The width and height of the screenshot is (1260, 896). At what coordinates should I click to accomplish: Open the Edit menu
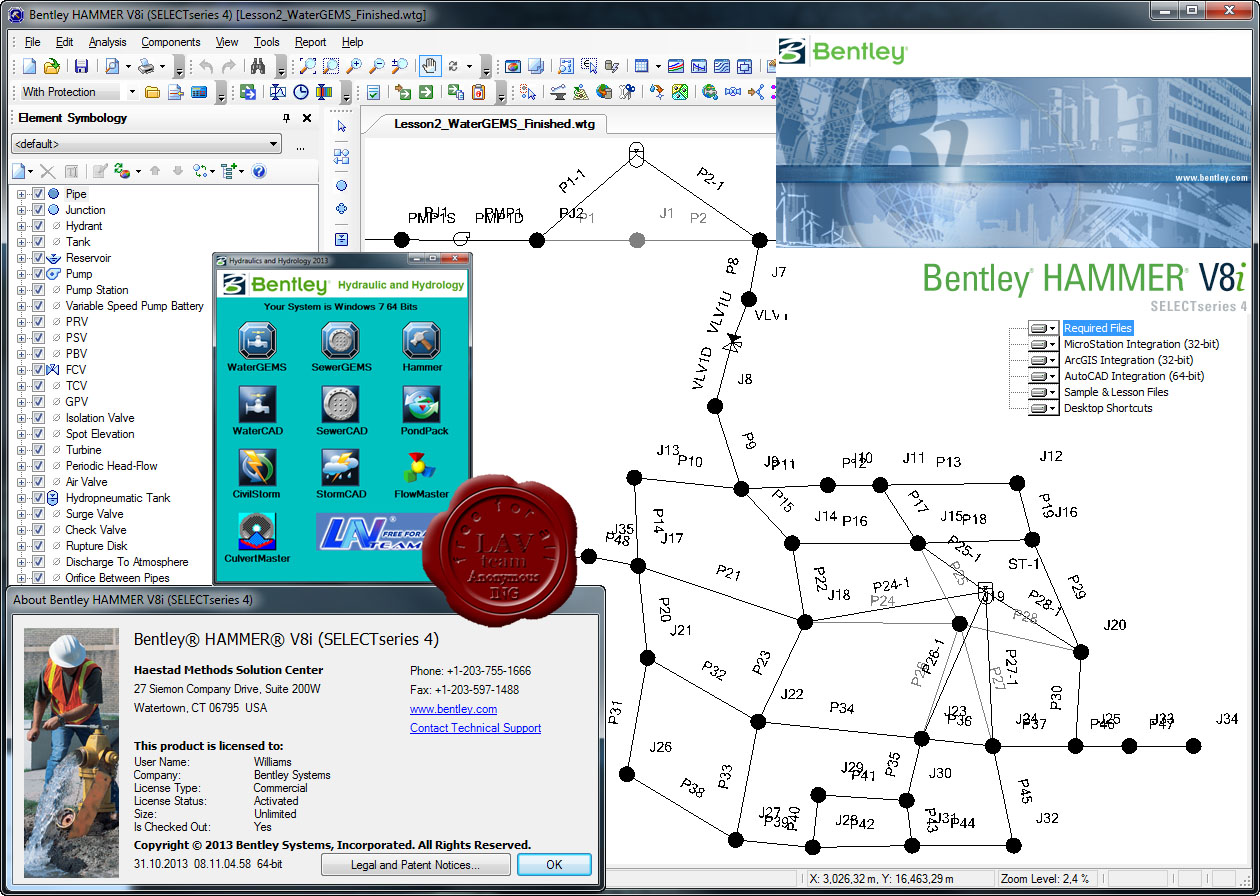click(x=64, y=42)
